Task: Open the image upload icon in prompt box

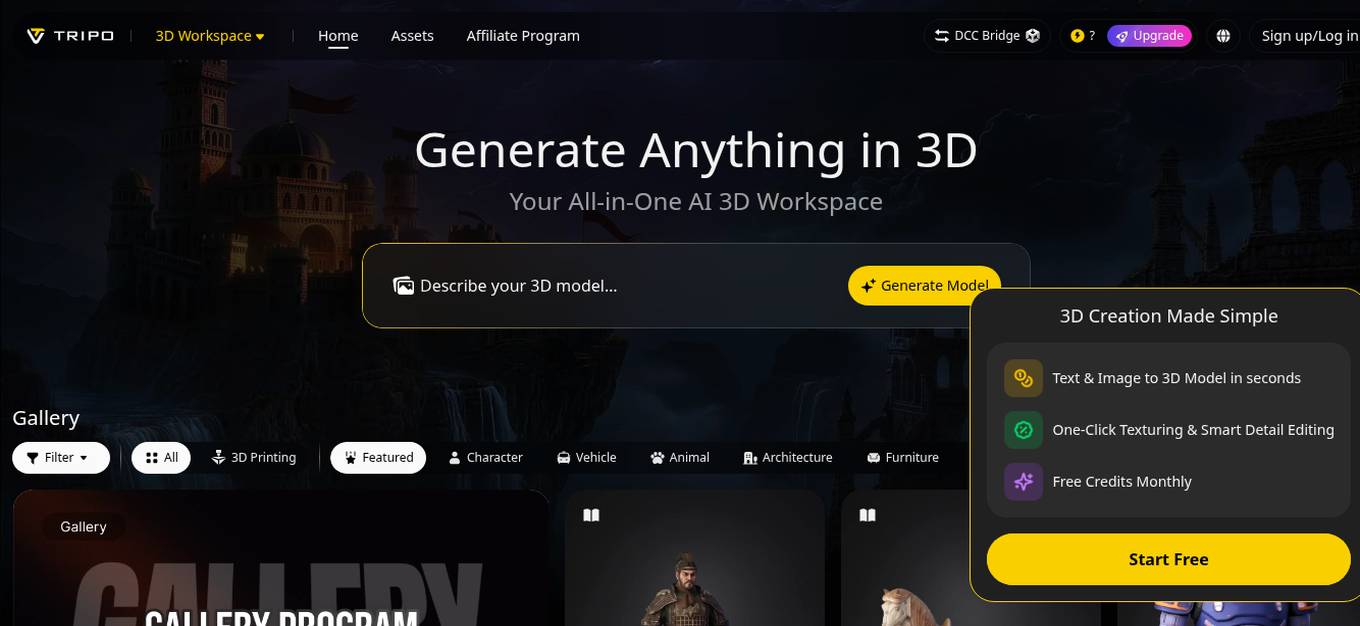Action: (x=403, y=285)
